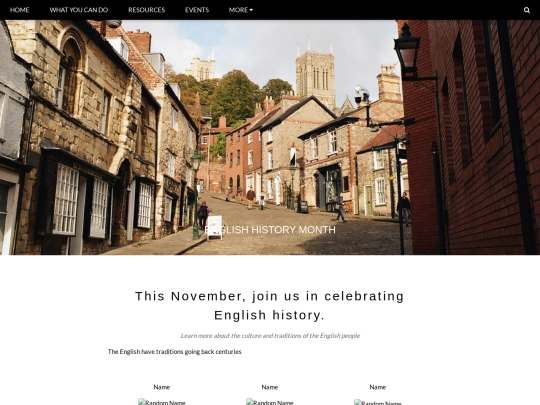Image resolution: width=540 pixels, height=405 pixels.
Task: Open the RESOURCES menu item
Action: tap(146, 10)
